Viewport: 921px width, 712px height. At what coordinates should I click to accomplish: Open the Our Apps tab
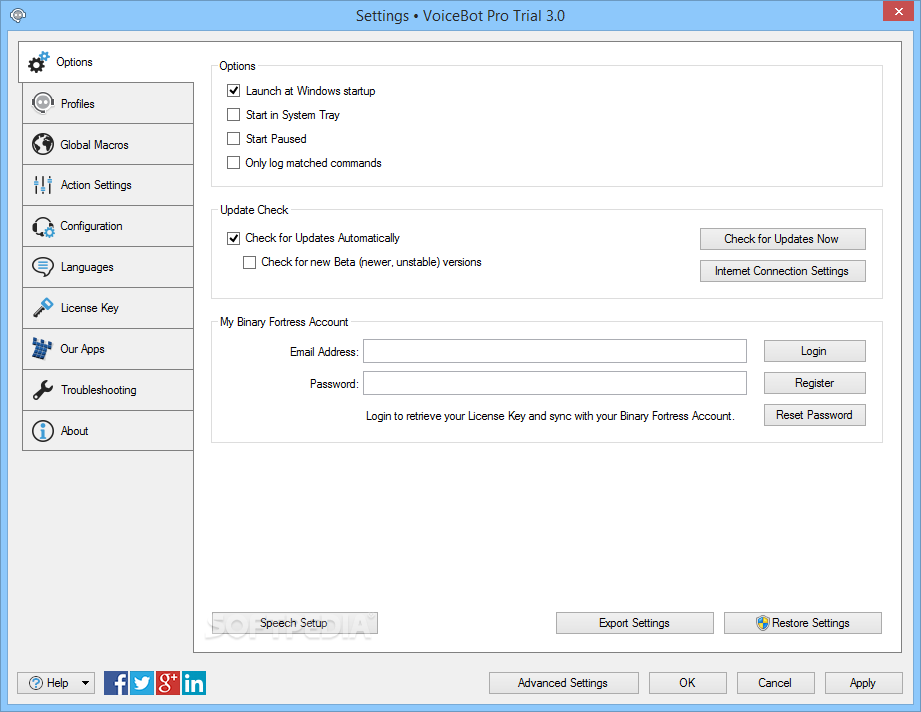[x=108, y=349]
